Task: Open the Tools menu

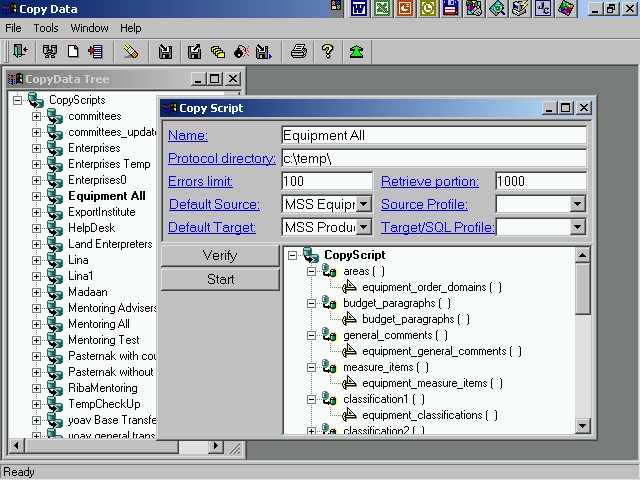Action: 46,28
